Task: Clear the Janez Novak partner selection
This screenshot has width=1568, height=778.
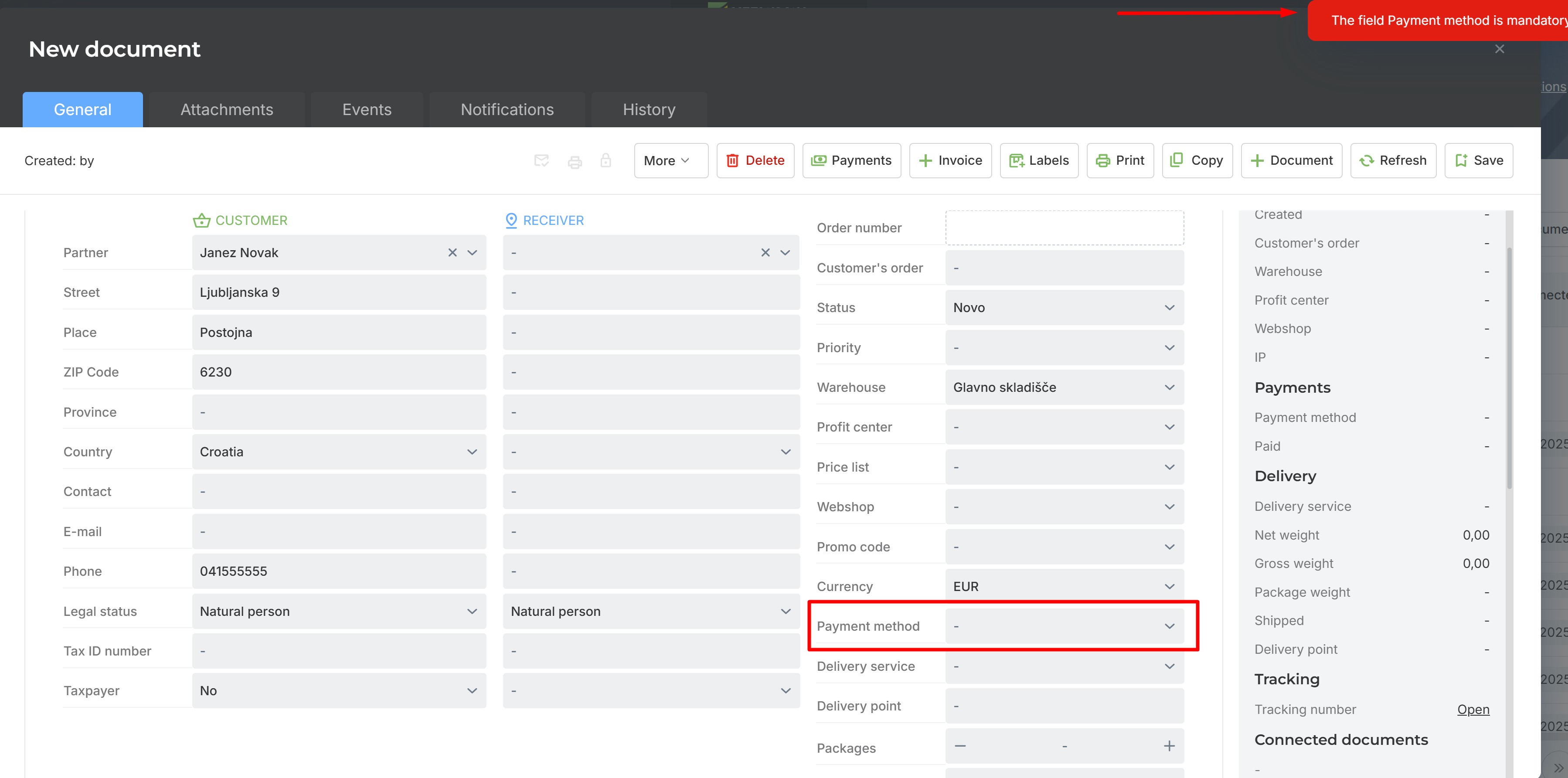Action: [452, 253]
